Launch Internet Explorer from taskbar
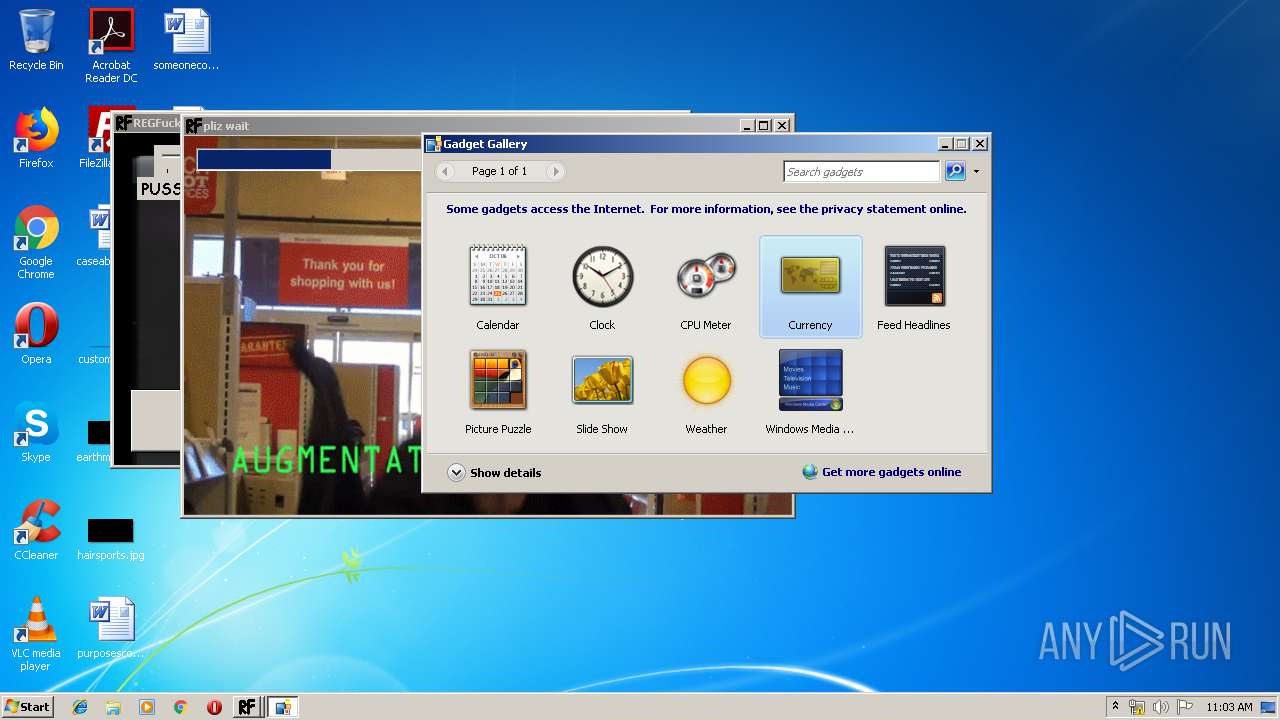 point(80,707)
